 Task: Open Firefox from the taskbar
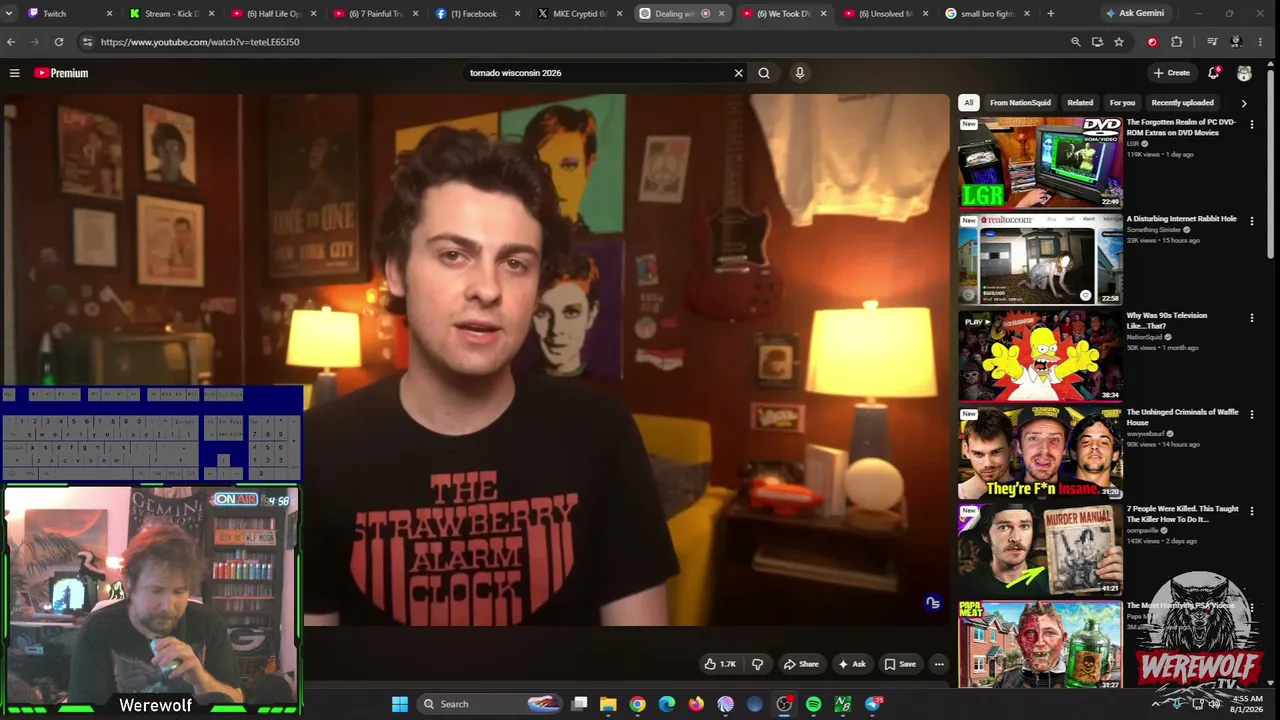(x=696, y=704)
